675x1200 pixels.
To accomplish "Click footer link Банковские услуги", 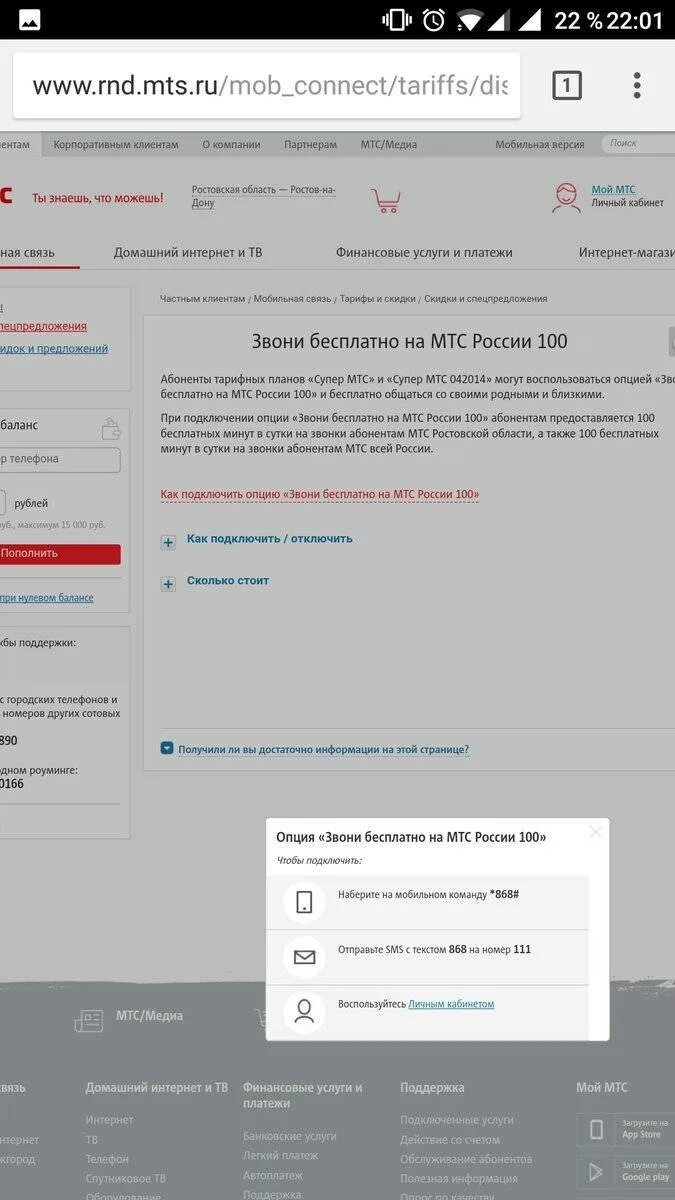I will tap(290, 1136).
